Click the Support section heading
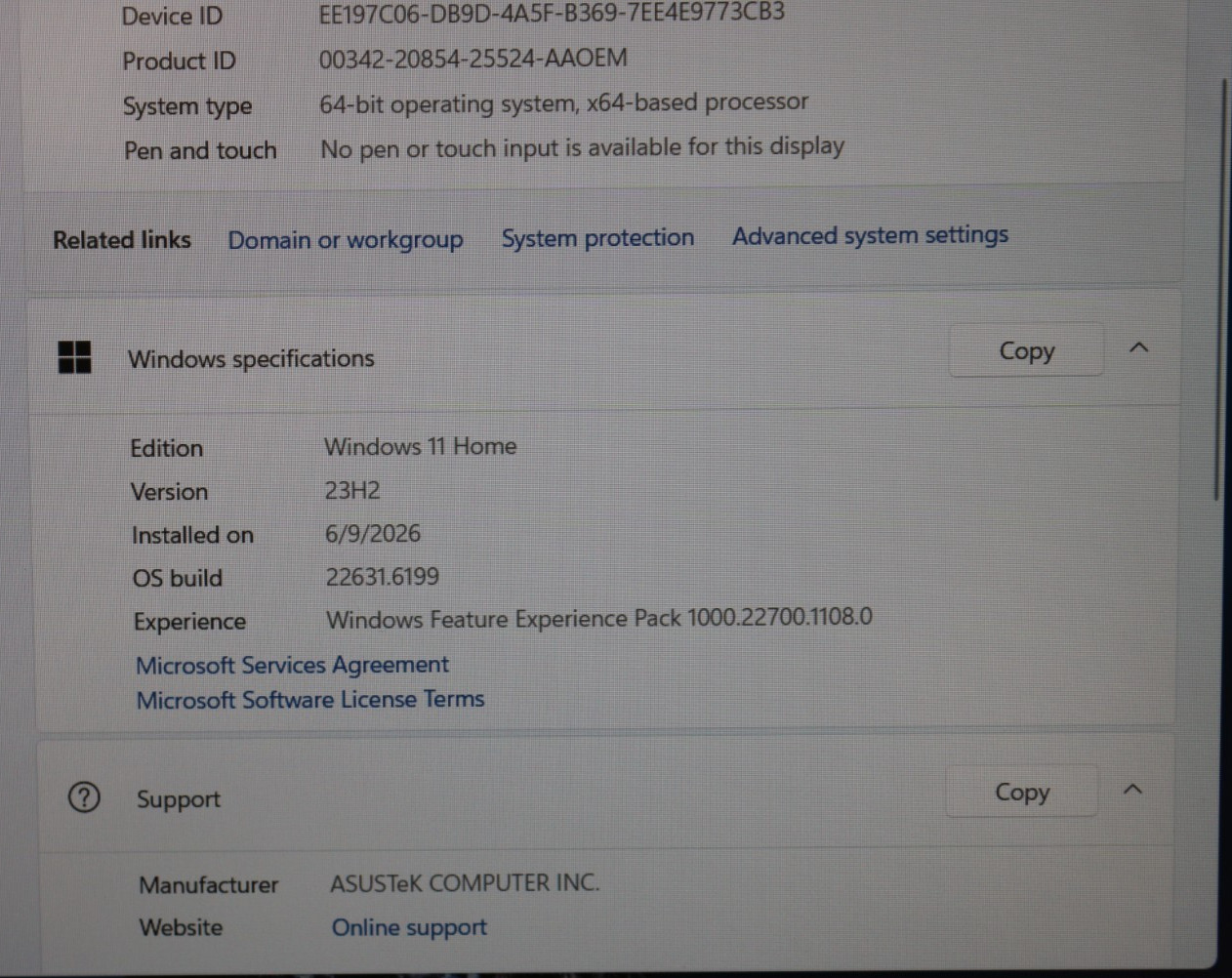 tap(179, 798)
